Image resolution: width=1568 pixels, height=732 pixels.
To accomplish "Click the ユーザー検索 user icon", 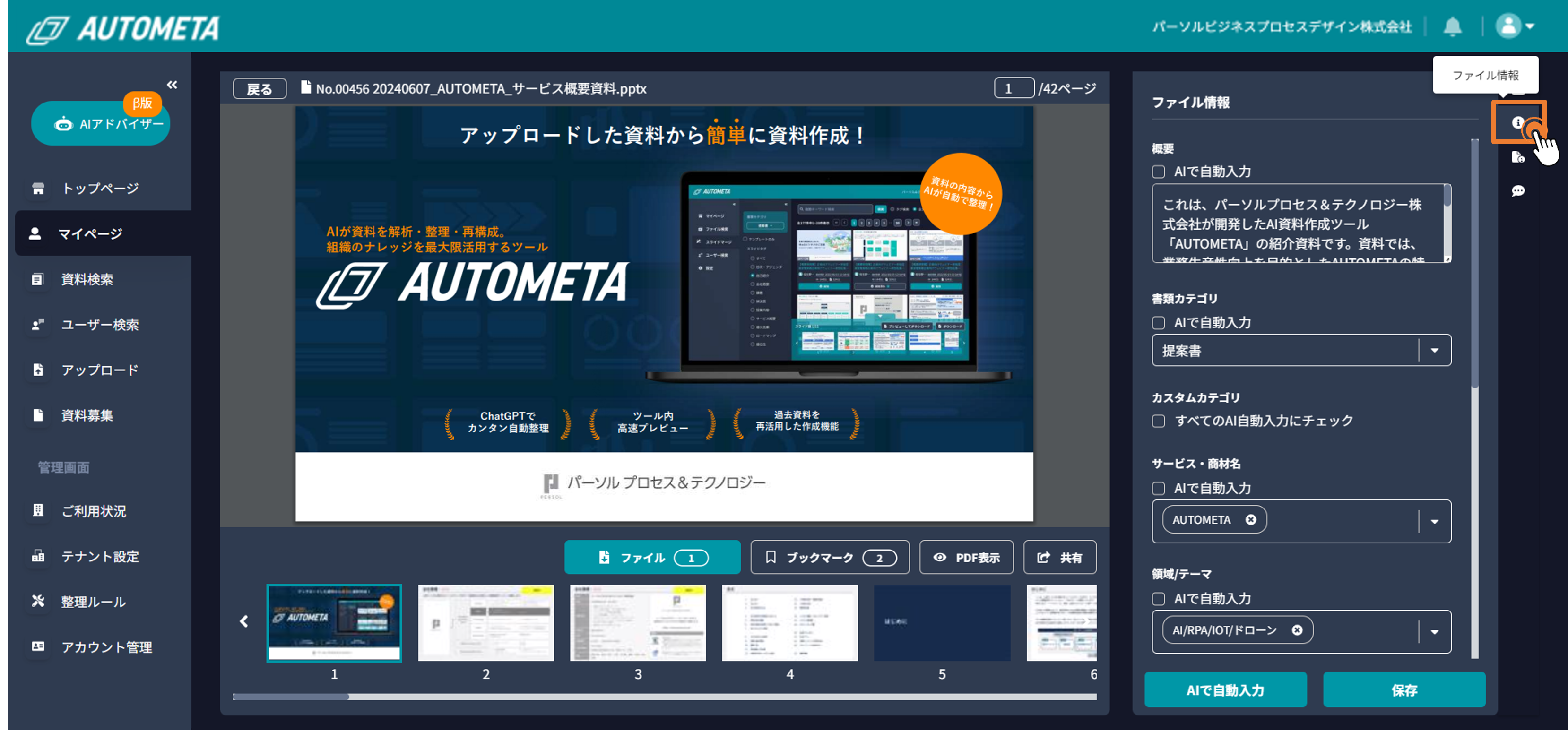I will 38,325.
